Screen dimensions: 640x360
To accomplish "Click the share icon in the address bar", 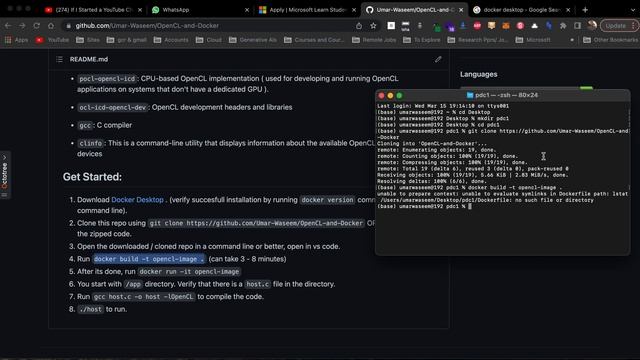I will click(359, 26).
